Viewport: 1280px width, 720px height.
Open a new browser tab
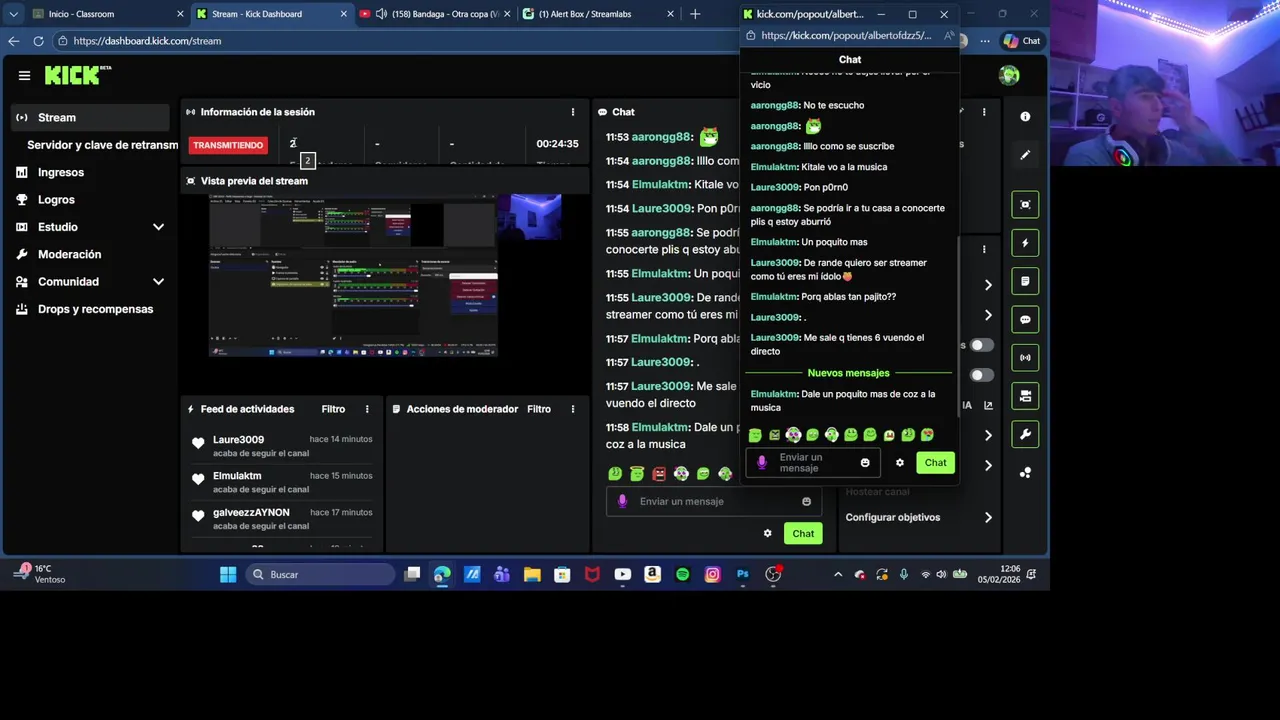[x=695, y=14]
